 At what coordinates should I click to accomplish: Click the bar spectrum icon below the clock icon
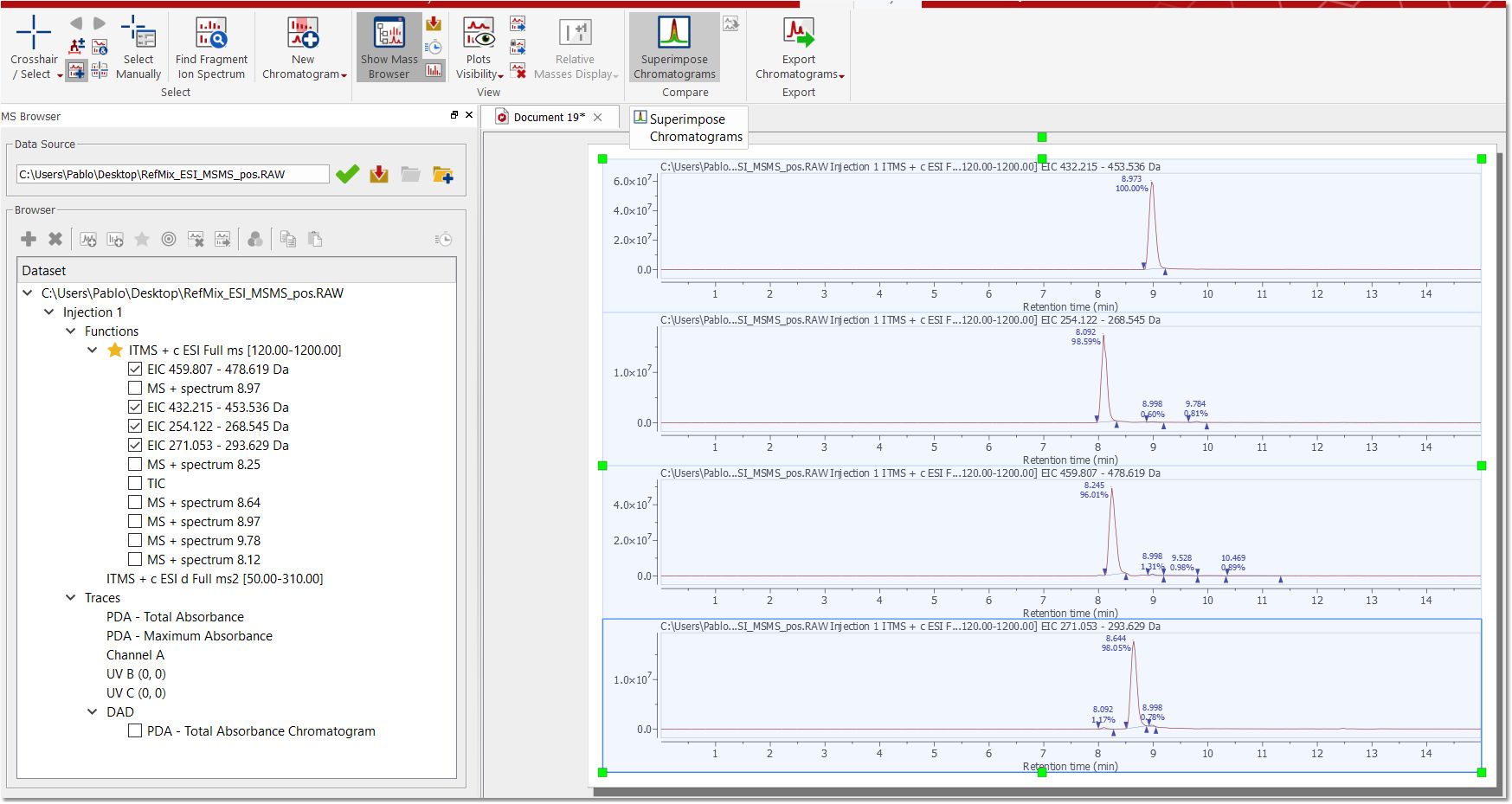point(434,70)
